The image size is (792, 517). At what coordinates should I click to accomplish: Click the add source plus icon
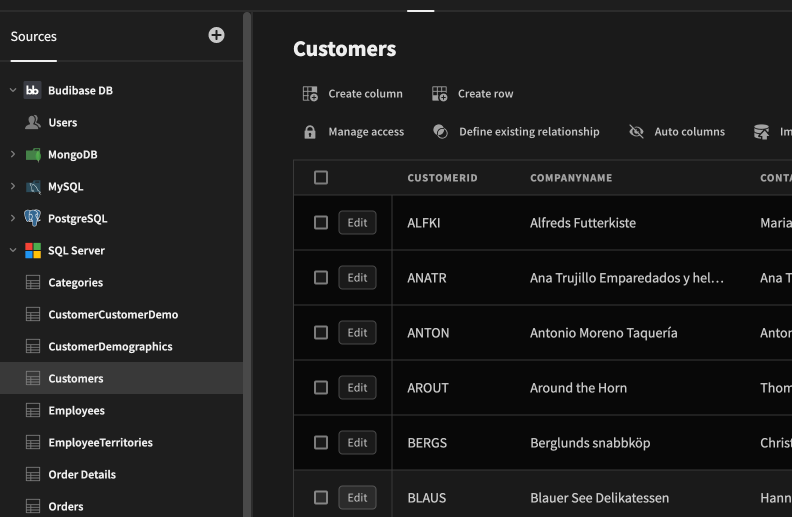coord(216,35)
